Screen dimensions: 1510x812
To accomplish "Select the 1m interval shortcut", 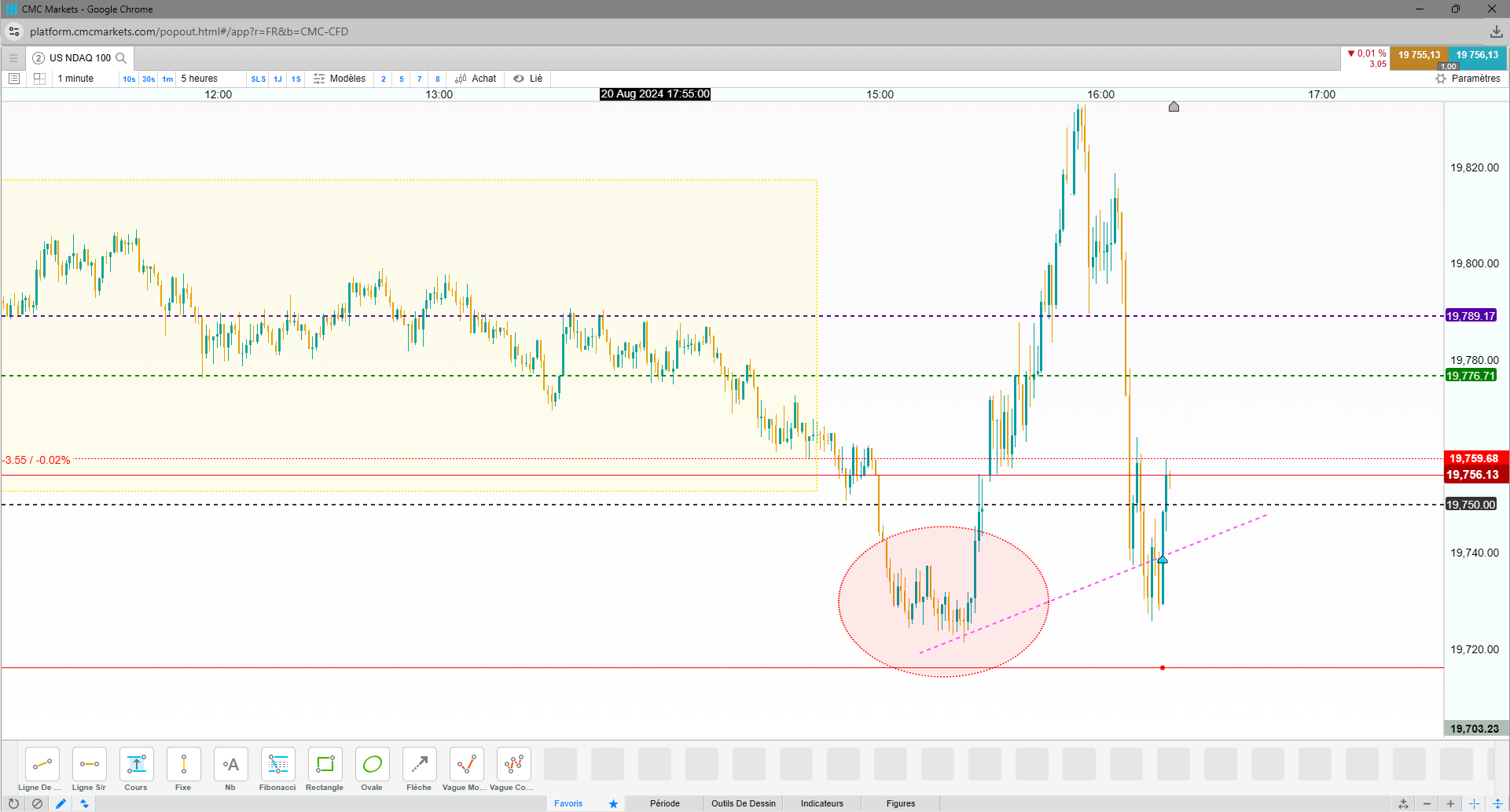I will pyautogui.click(x=167, y=79).
